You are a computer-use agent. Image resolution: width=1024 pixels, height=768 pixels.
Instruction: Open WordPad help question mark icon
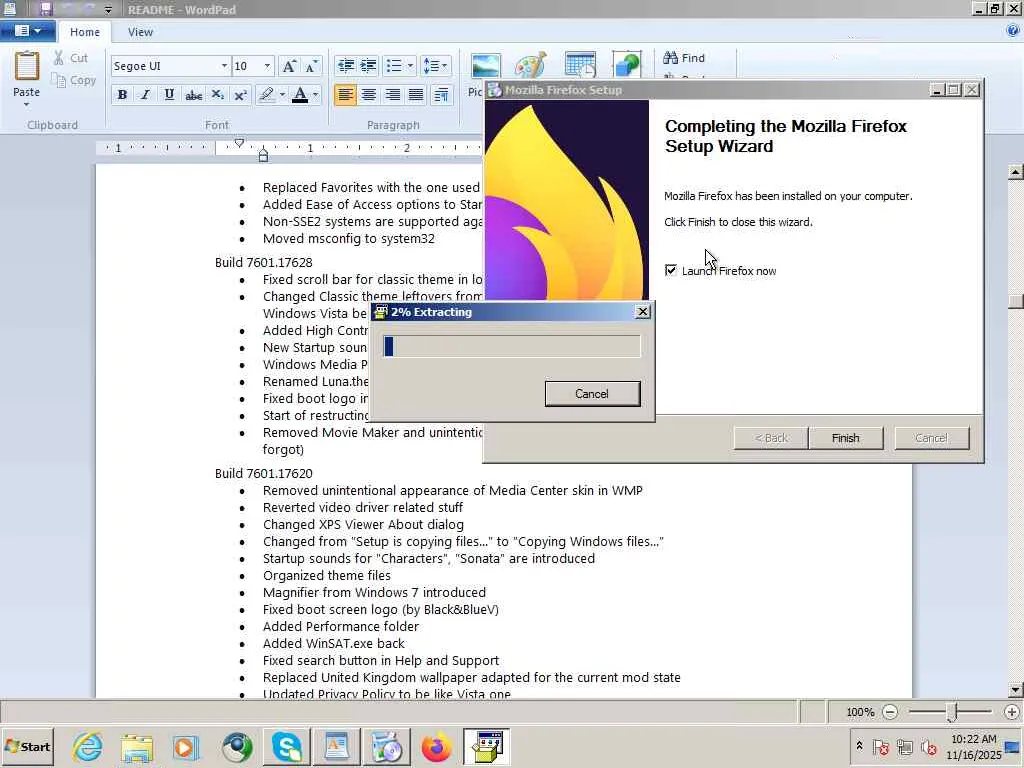coord(1014,31)
